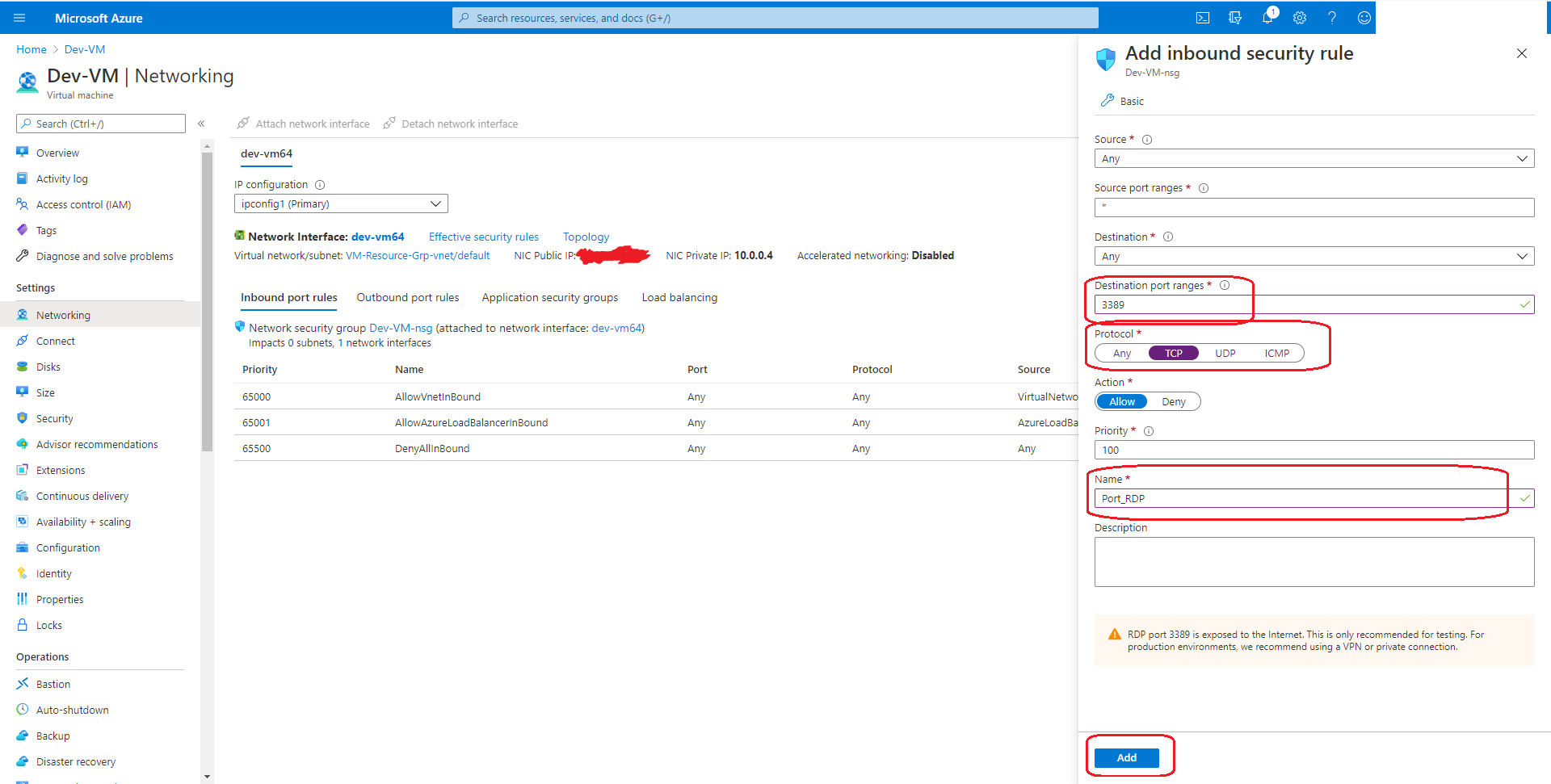
Task: Click the Priority info icon
Action: 1148,431
